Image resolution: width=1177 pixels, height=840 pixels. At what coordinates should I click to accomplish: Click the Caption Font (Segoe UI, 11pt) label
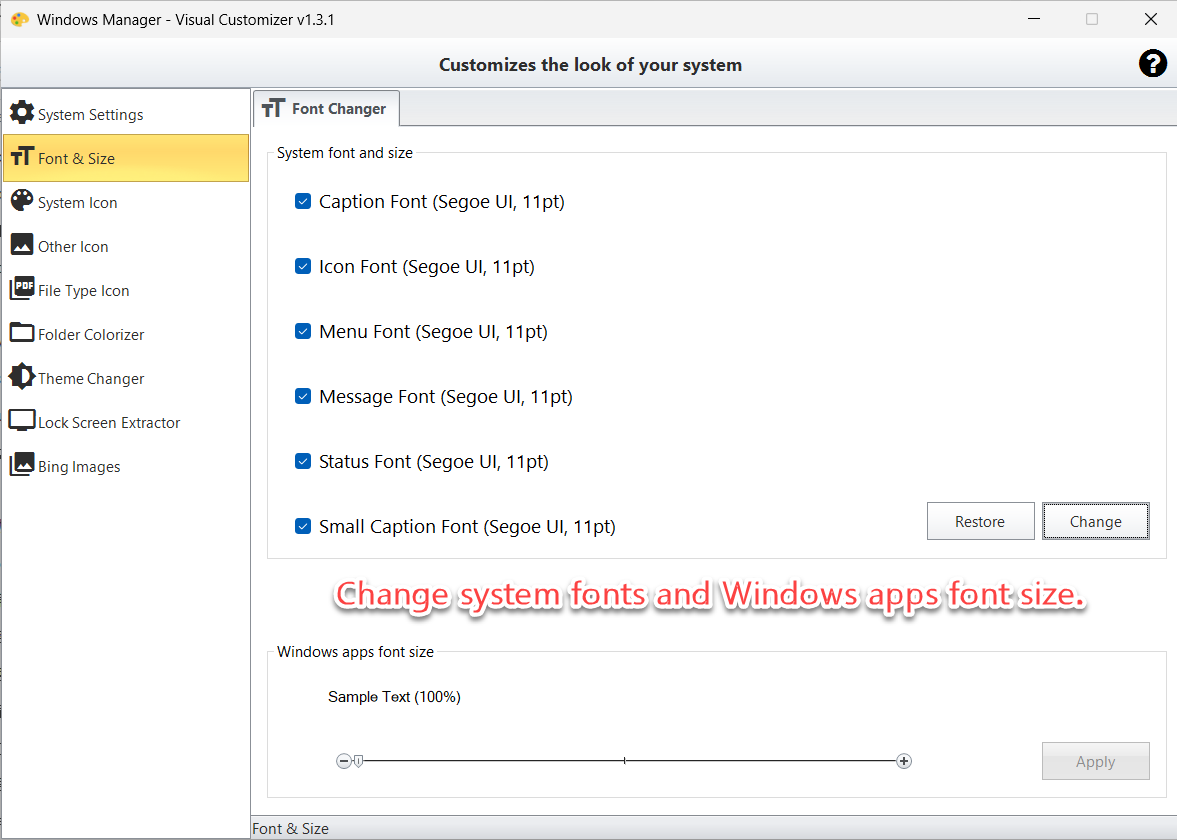[441, 201]
